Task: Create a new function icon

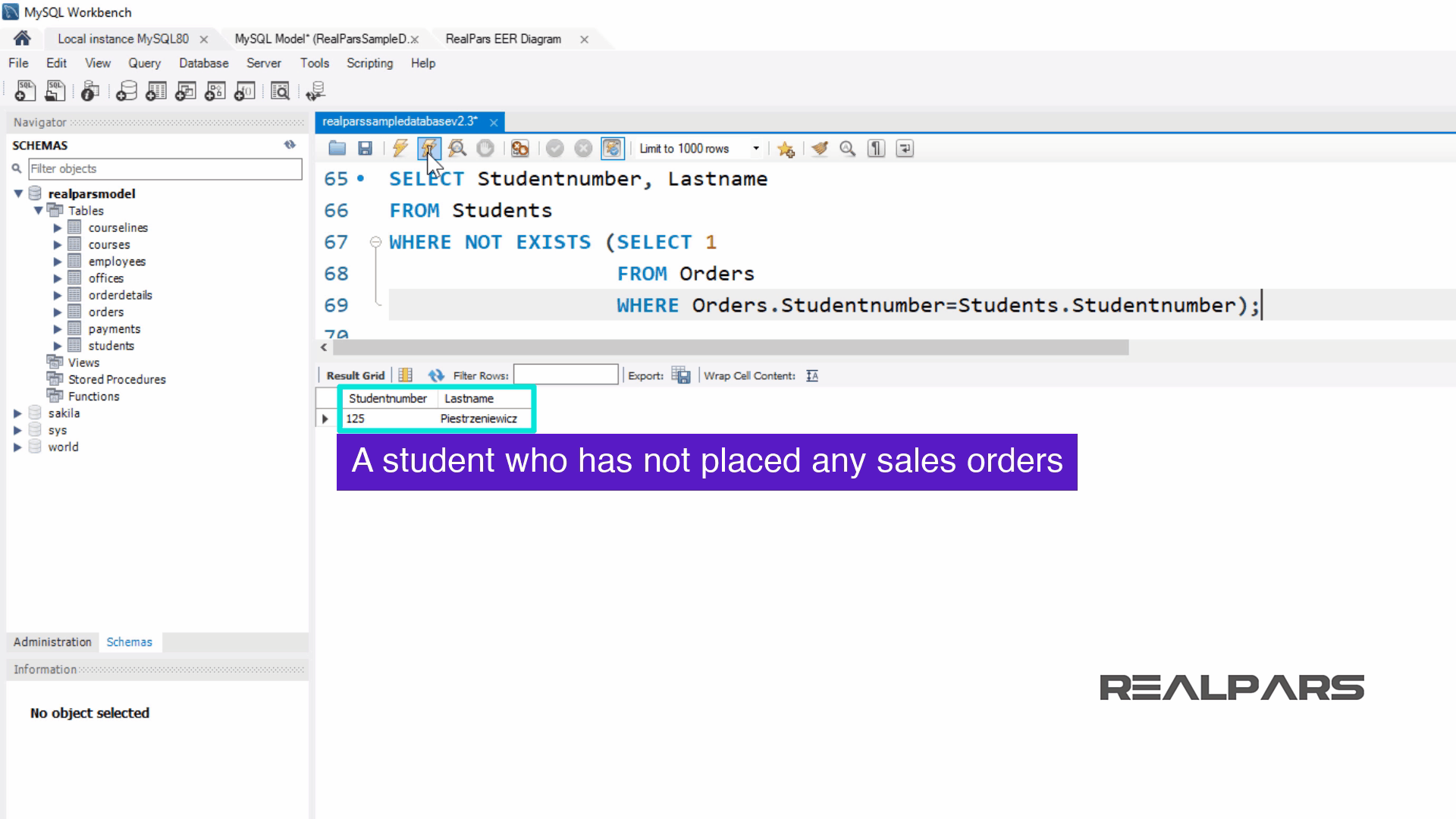Action: coord(245,91)
